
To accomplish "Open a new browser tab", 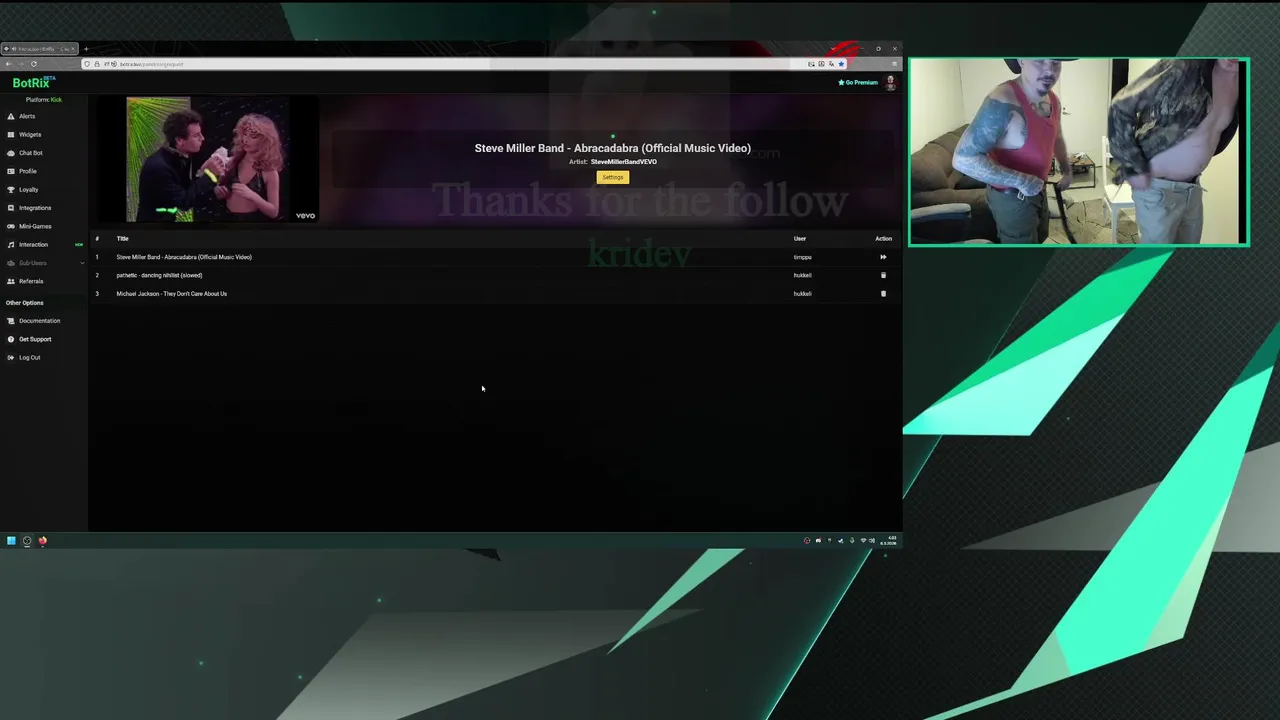I will tap(86, 49).
